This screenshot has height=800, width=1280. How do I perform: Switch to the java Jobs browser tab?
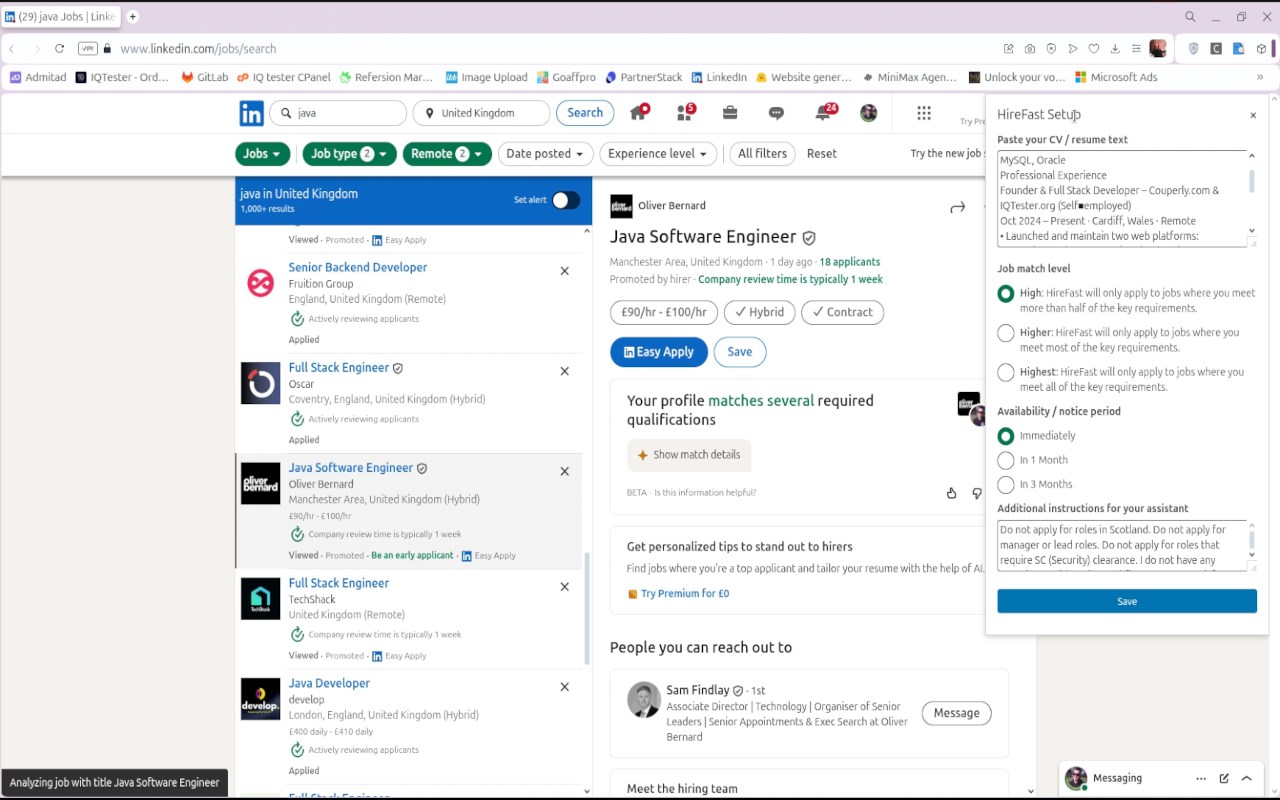click(x=61, y=17)
